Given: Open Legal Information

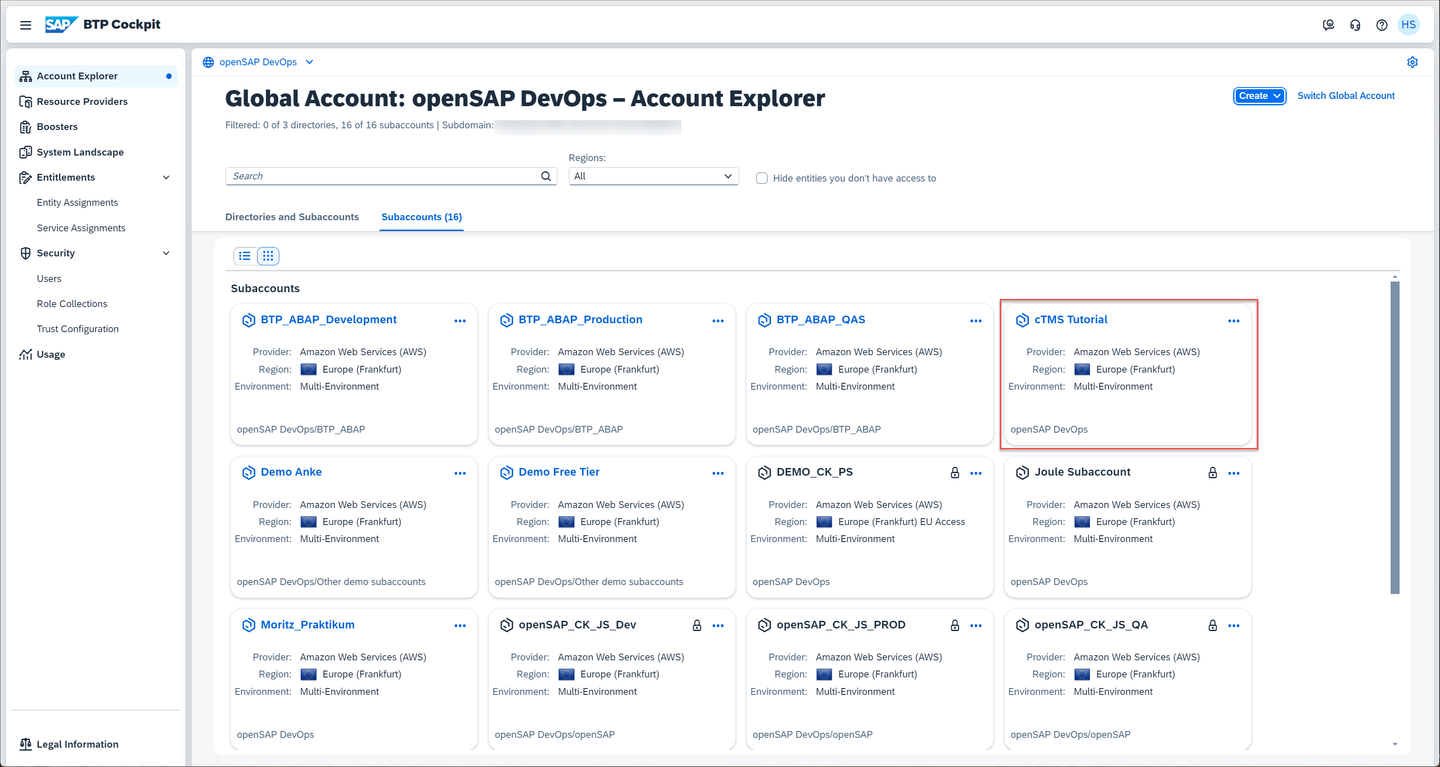Looking at the screenshot, I should point(77,745).
